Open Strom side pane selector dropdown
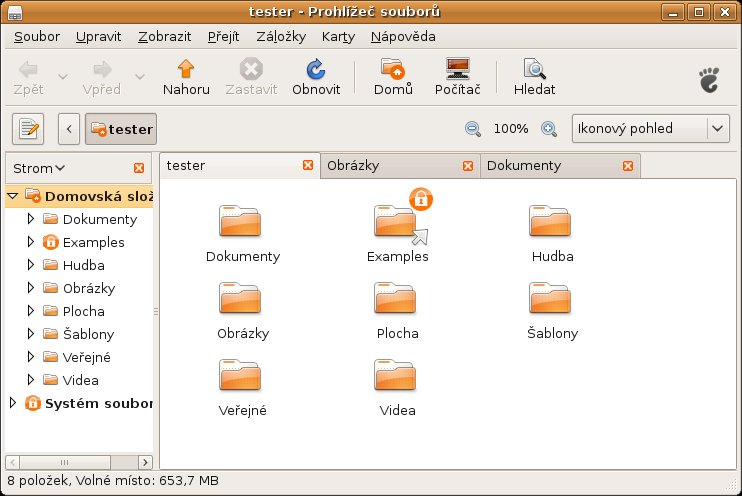The height and width of the screenshot is (496, 742). tap(39, 168)
